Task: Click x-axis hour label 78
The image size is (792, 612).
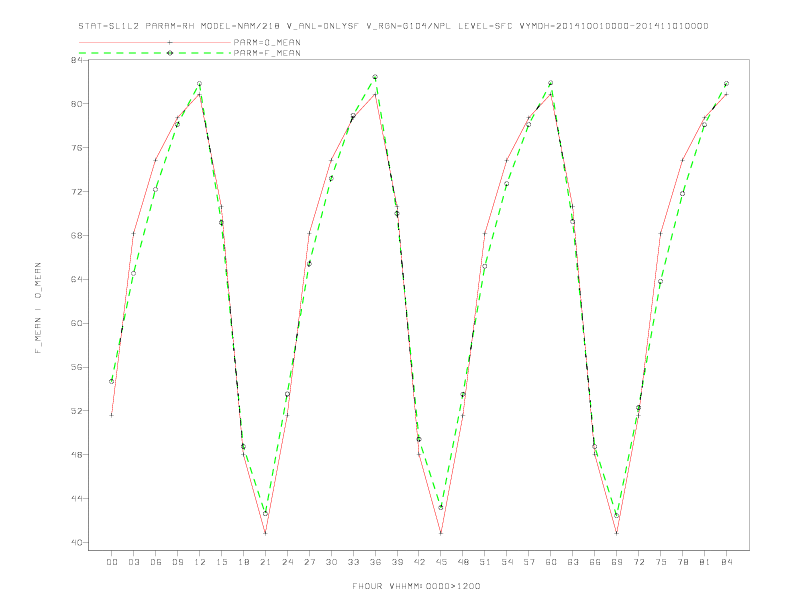Action: click(x=683, y=562)
